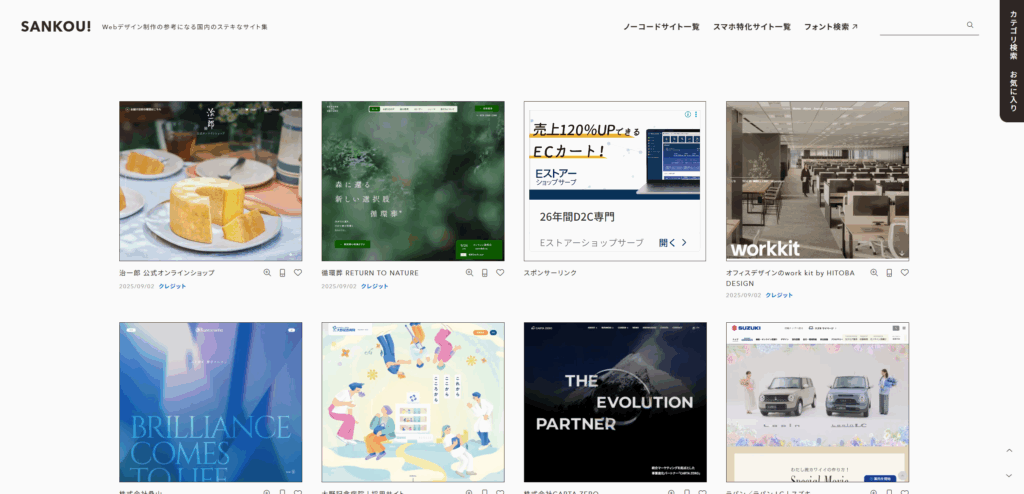1024x494 pixels.
Task: Open ノーコードサイト一覧 menu item
Action: pos(661,27)
